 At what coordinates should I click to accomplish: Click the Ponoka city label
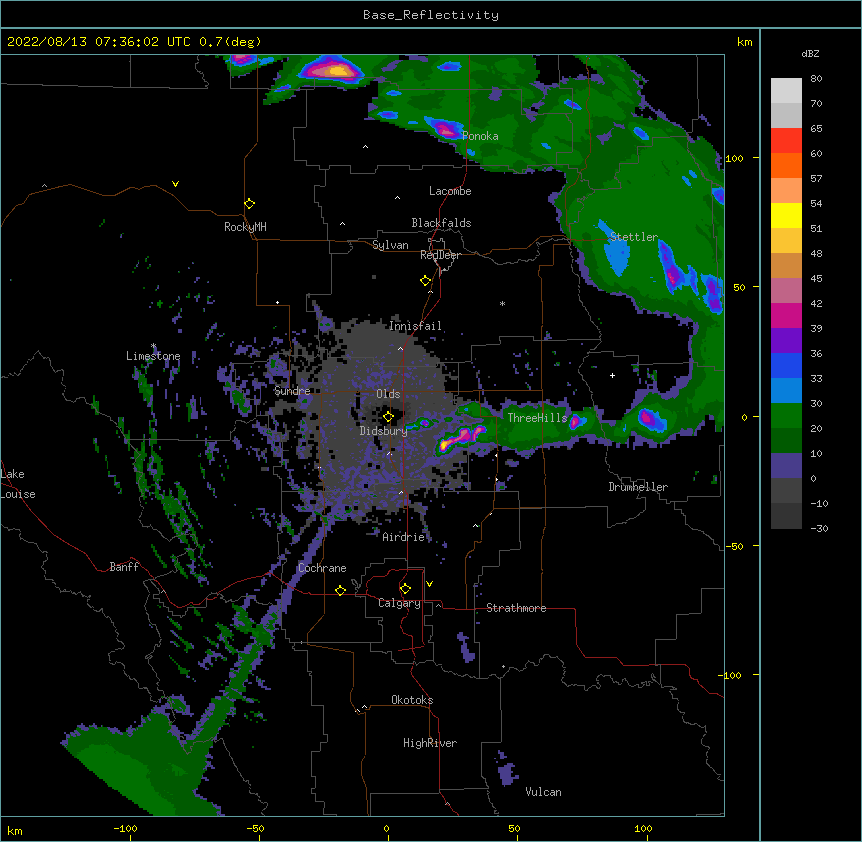coord(480,136)
